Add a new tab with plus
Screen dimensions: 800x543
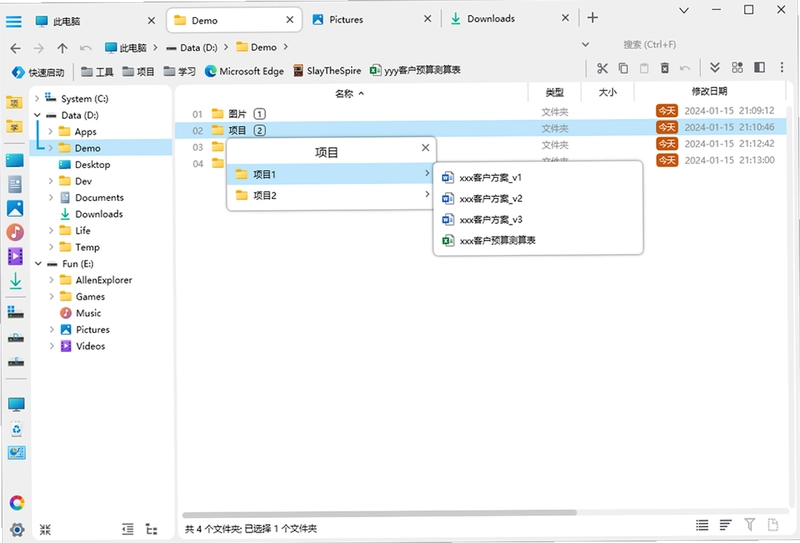tap(592, 18)
